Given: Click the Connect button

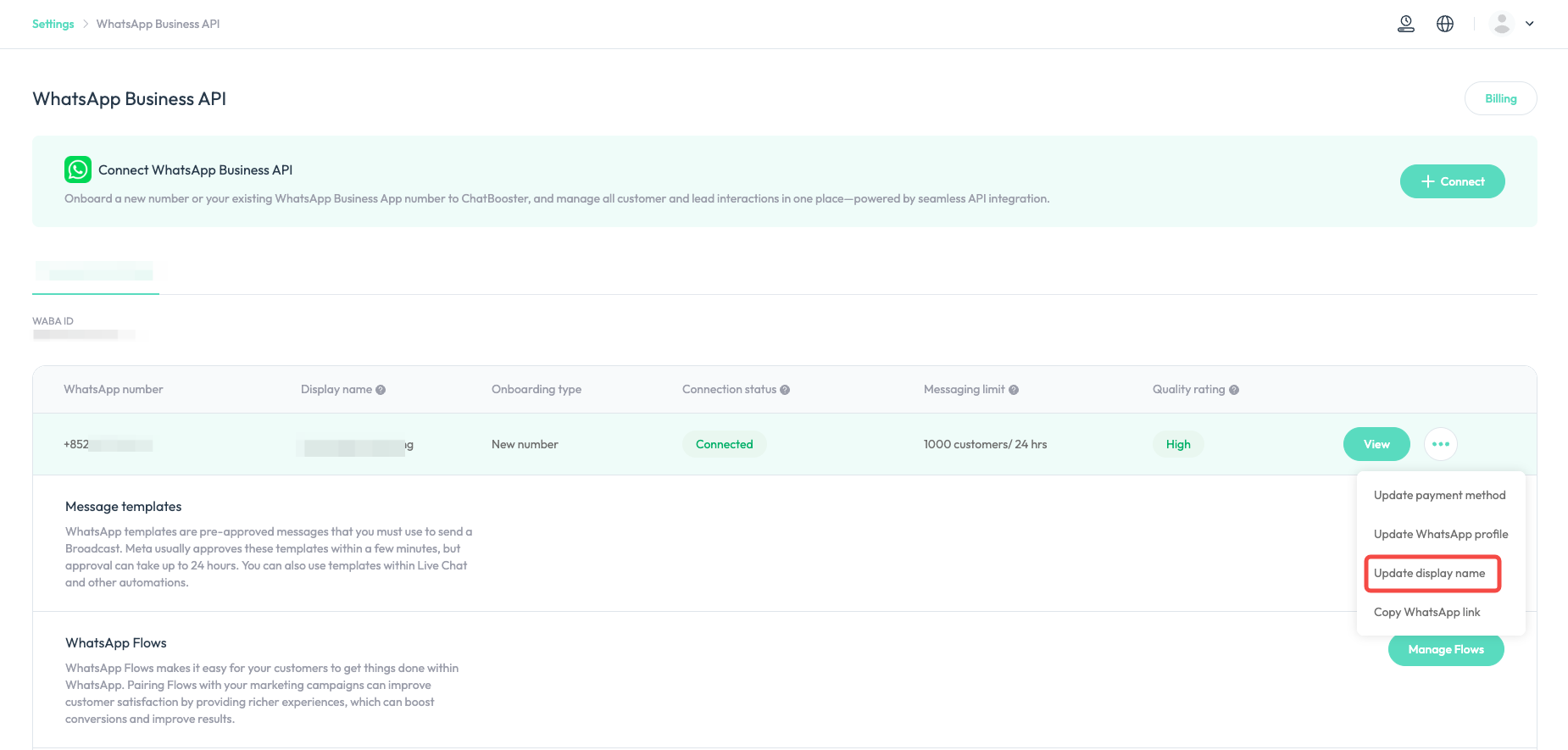Looking at the screenshot, I should pos(1452,181).
